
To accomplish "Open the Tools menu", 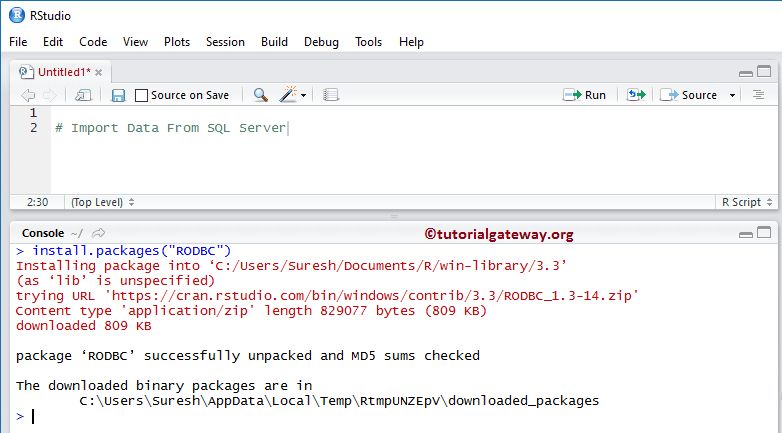I will click(x=369, y=42).
